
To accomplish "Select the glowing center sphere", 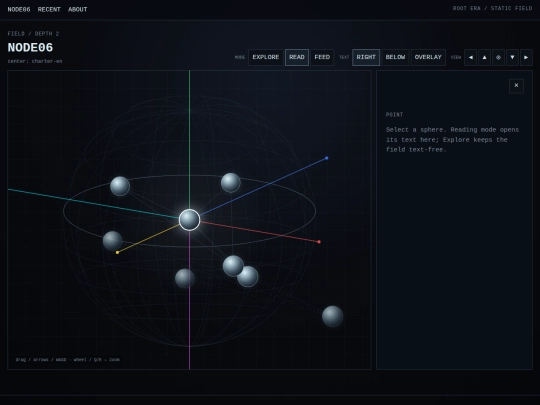I will [x=189, y=220].
